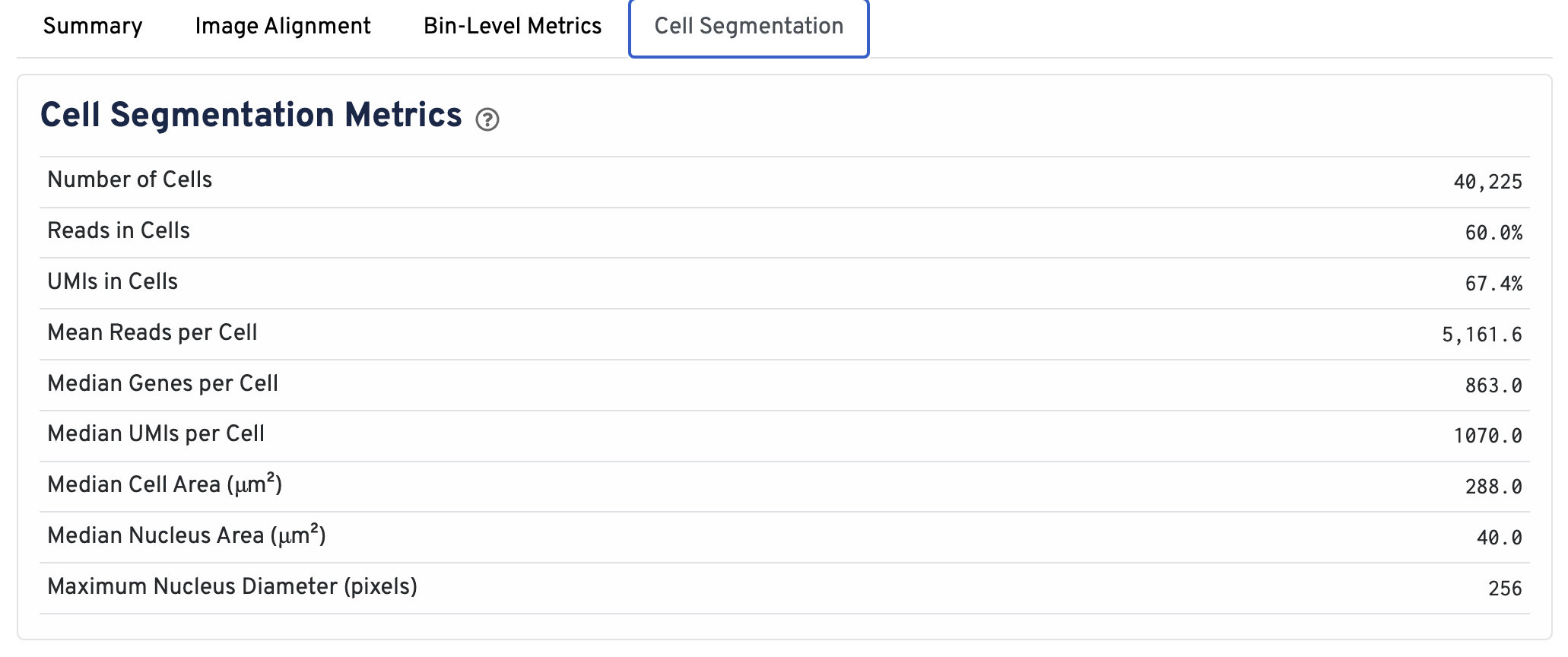Select the 5,161.6 mean reads value
1568x657 pixels.
coord(1482,335)
